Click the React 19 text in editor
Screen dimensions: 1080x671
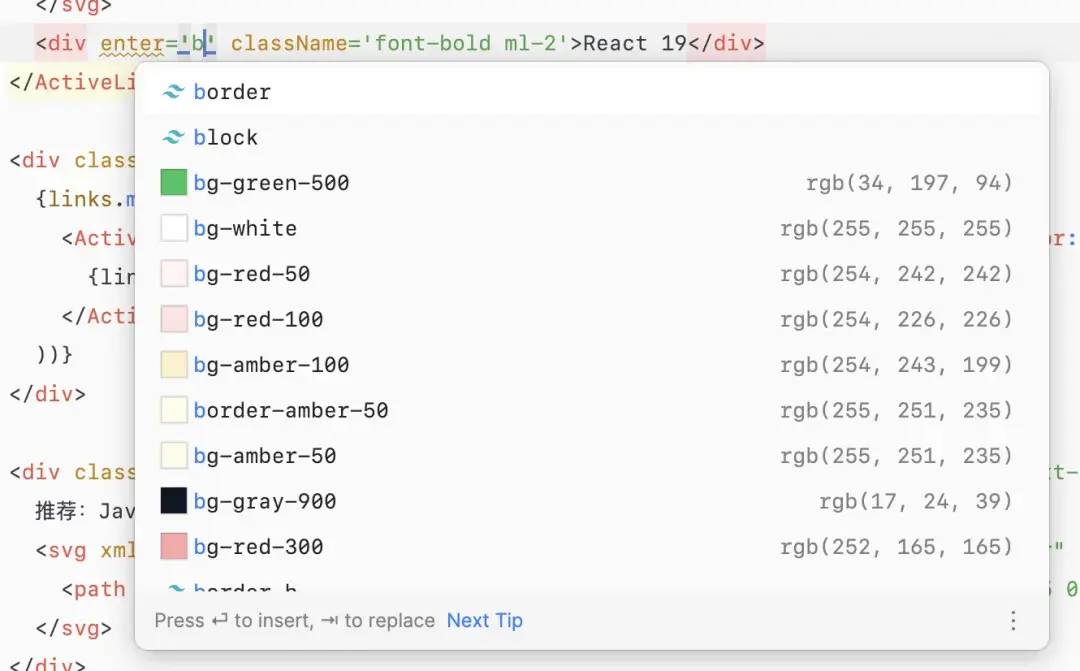pyautogui.click(x=635, y=43)
